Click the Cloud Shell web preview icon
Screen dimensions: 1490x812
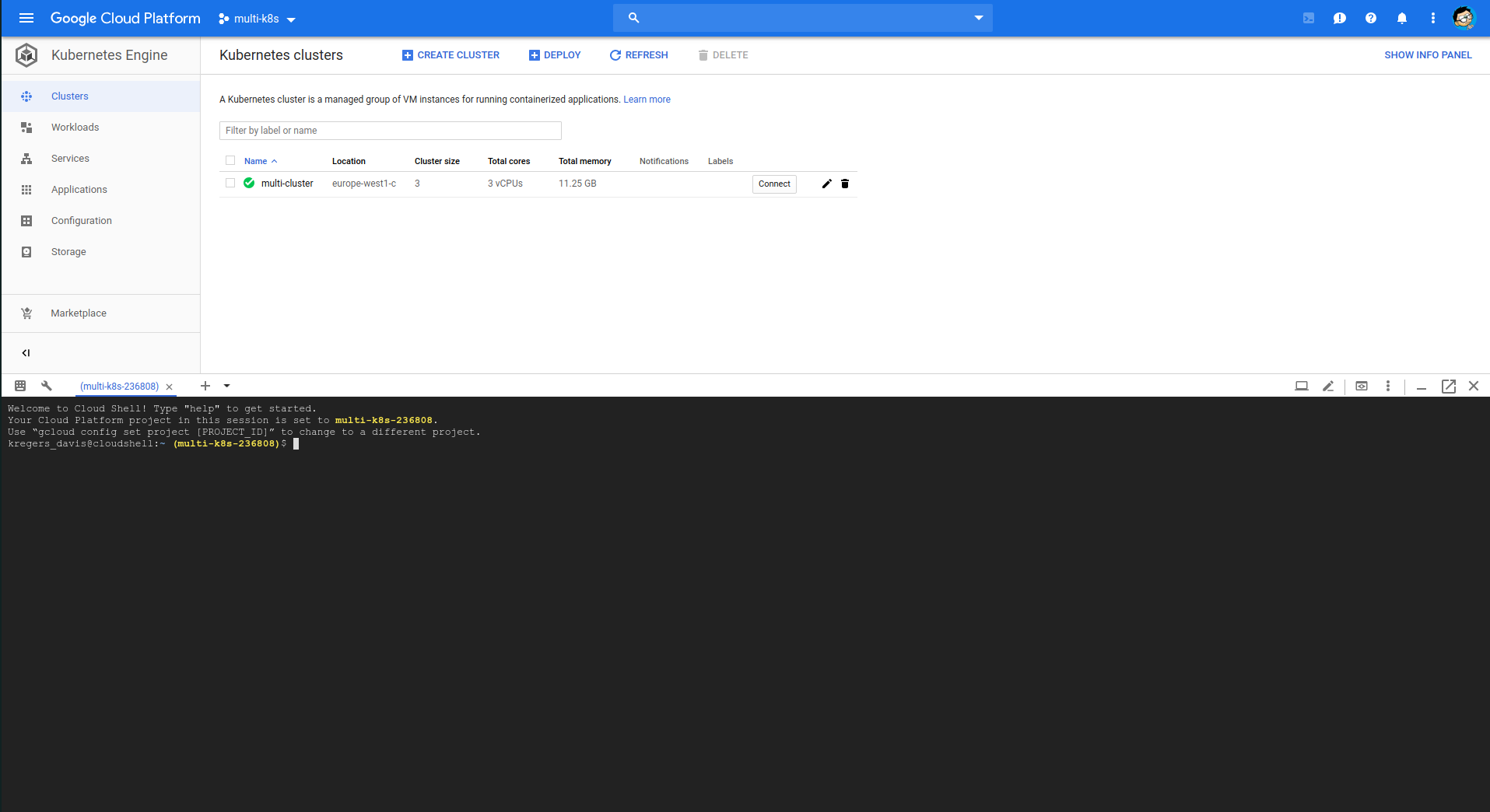click(x=1362, y=386)
